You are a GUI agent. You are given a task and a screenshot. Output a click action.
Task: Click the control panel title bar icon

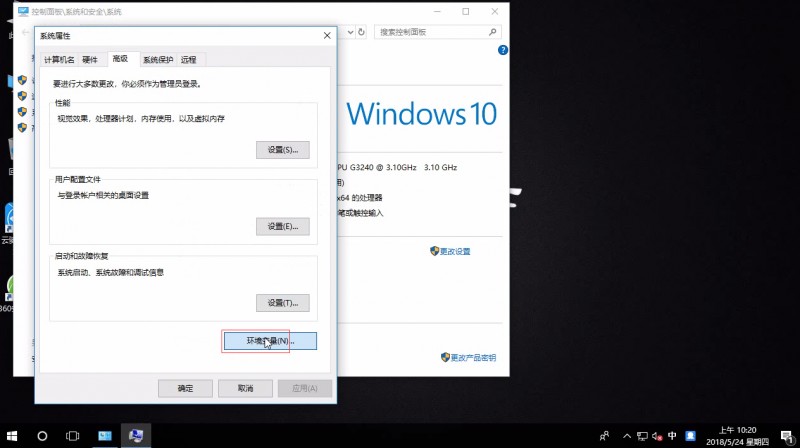point(23,11)
